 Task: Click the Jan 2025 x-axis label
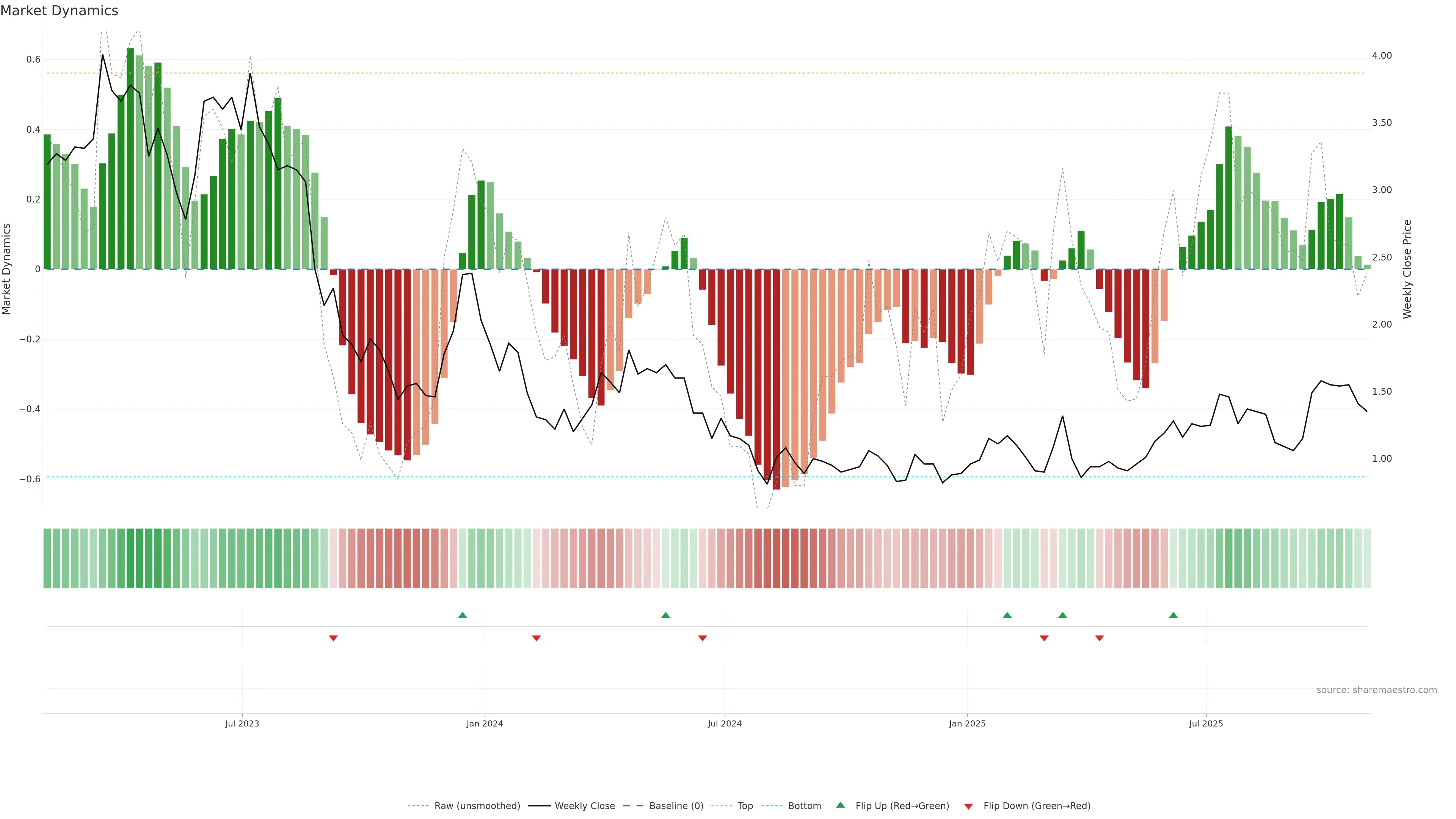967,723
